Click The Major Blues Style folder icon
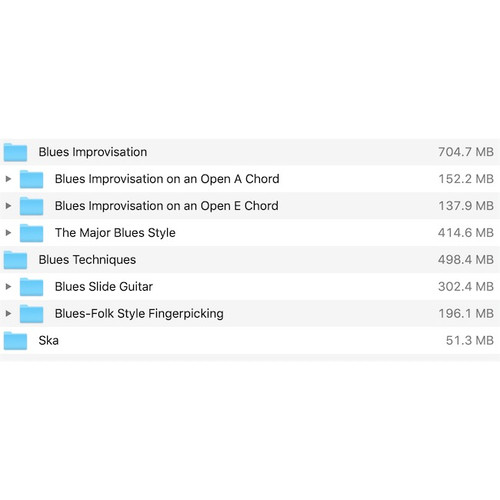 [x=31, y=233]
